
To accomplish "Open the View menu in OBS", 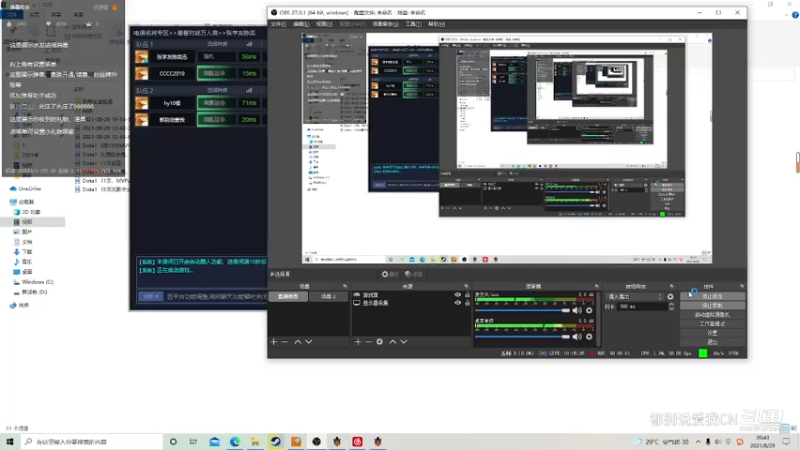I will (324, 24).
